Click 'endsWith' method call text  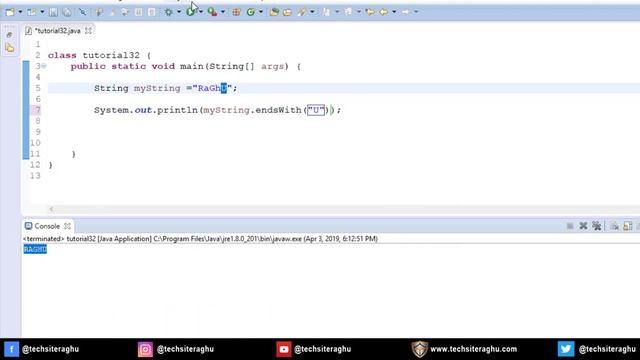278,110
